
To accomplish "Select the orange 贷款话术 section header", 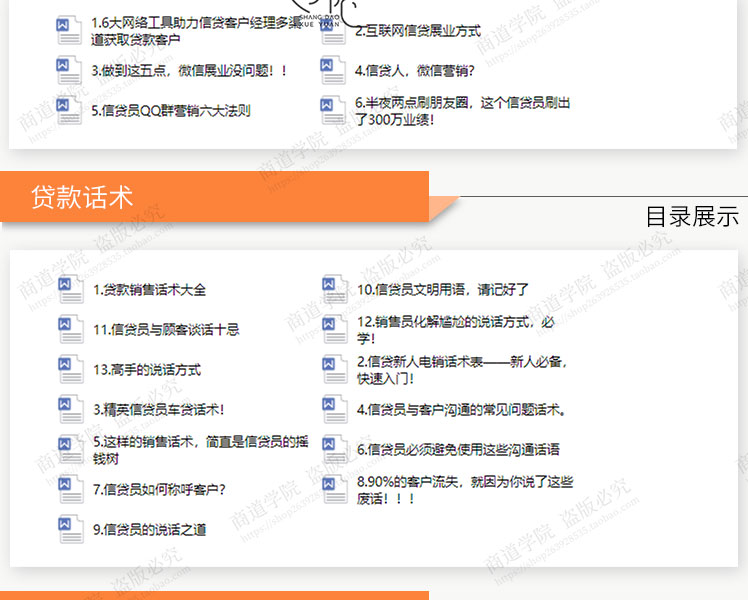I will 215,196.
